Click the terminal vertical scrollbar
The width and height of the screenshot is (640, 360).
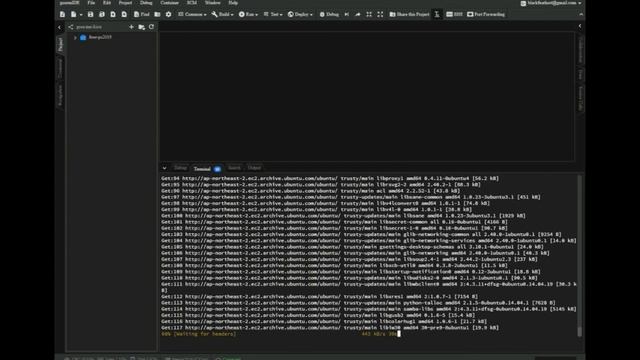coord(580,256)
